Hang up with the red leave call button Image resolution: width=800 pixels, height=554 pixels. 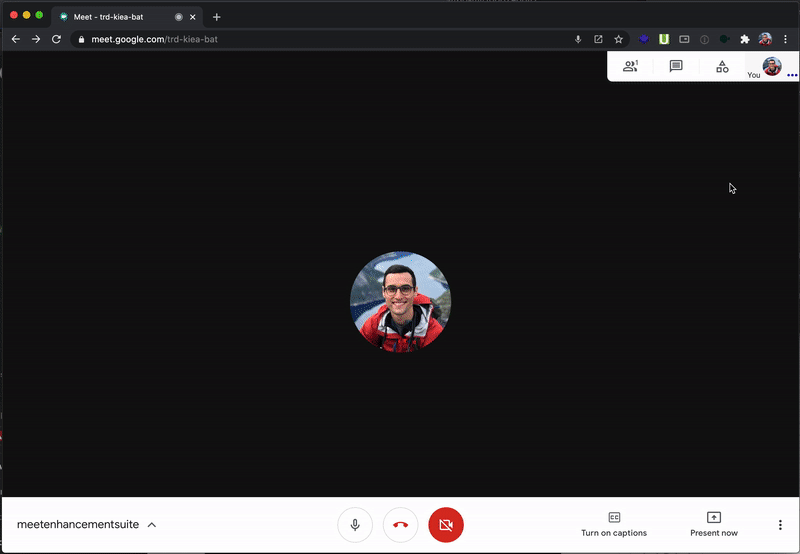point(401,525)
